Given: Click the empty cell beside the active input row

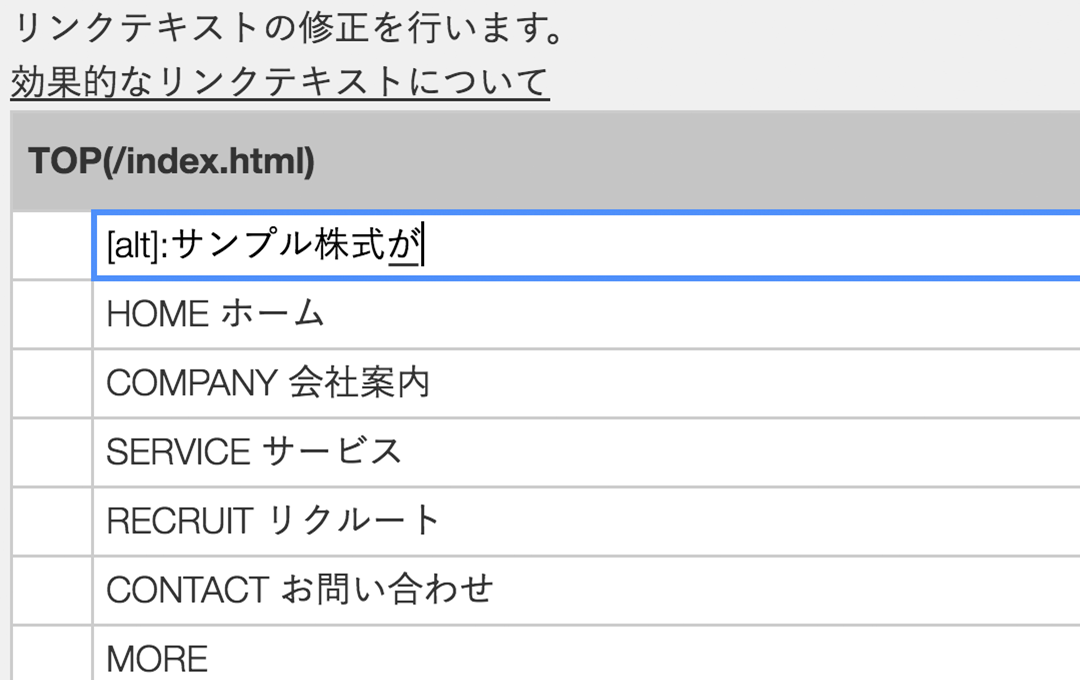Looking at the screenshot, I should tap(50, 243).
